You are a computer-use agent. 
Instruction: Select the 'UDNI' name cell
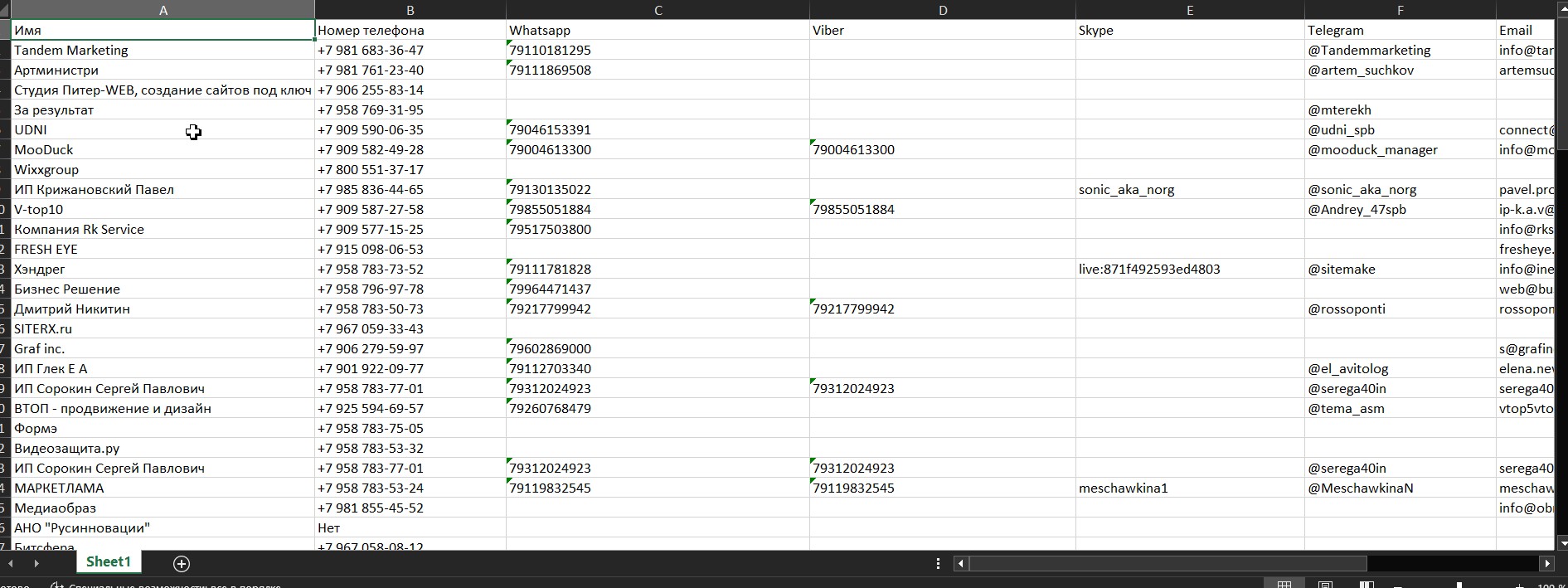point(163,129)
